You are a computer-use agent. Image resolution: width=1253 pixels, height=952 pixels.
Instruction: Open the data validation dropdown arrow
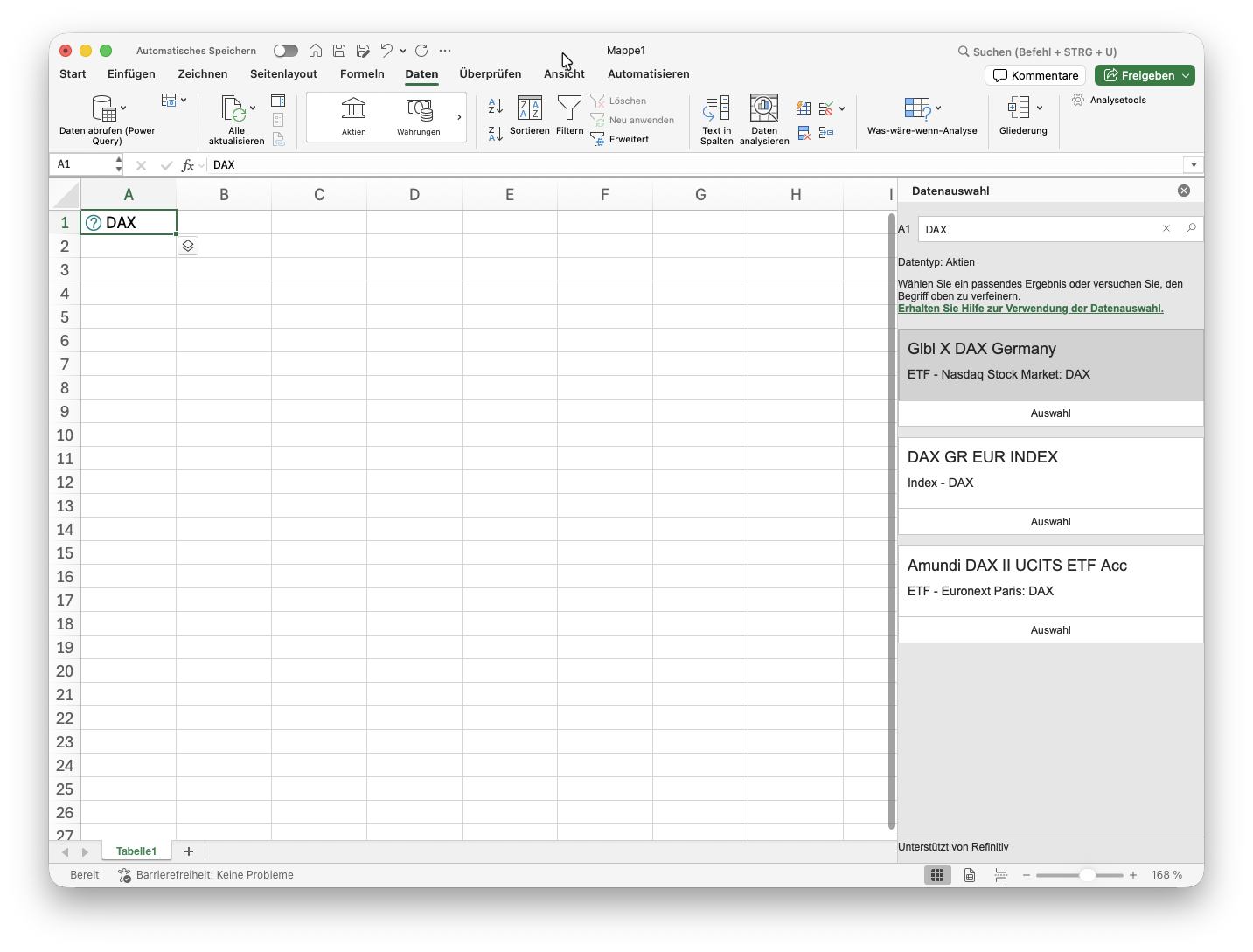click(x=842, y=109)
